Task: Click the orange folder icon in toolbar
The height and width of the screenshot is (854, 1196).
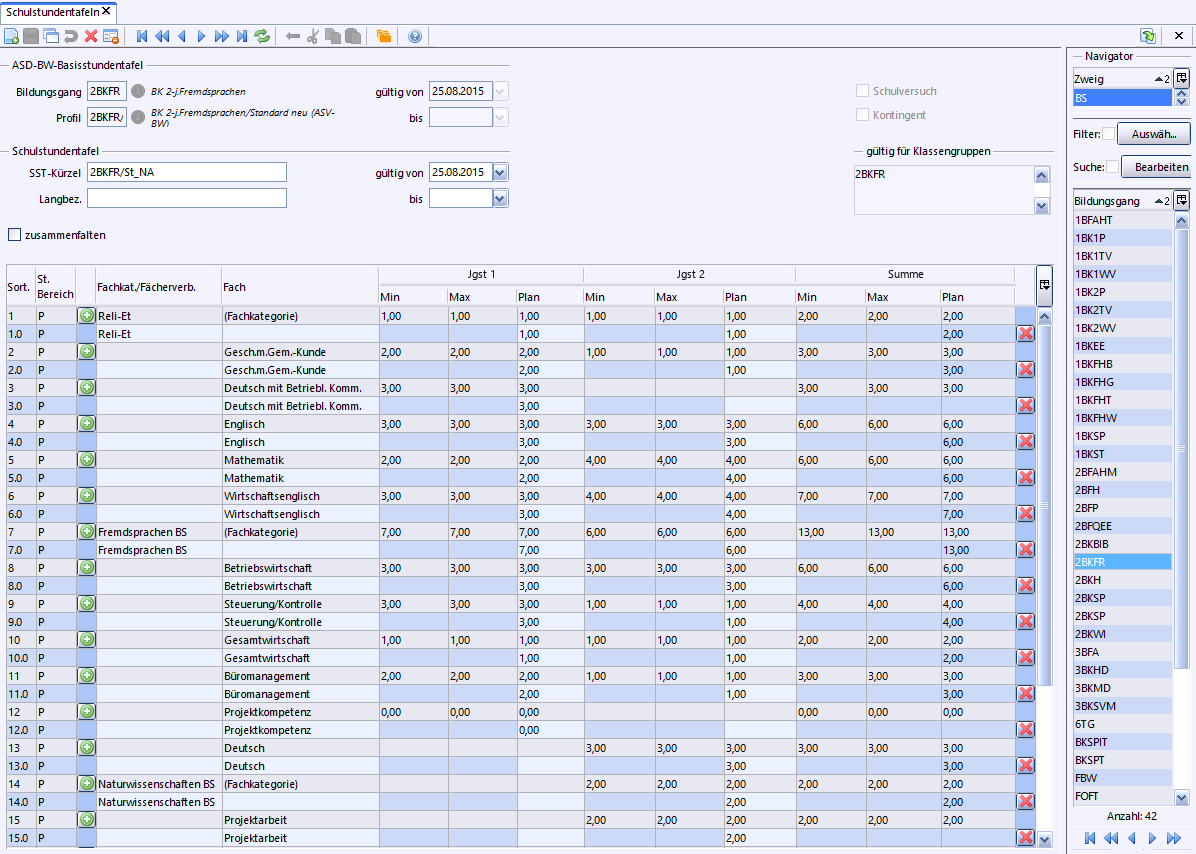Action: (x=384, y=36)
